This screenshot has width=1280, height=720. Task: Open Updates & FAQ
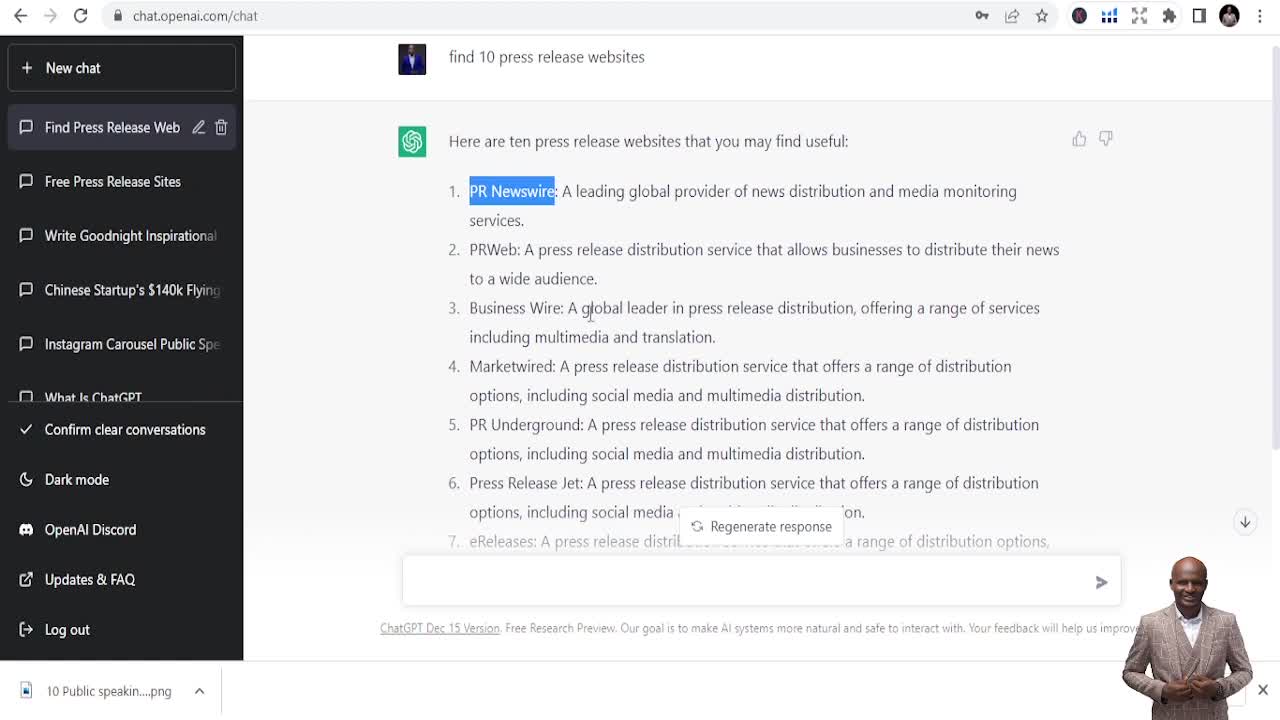click(121, 580)
